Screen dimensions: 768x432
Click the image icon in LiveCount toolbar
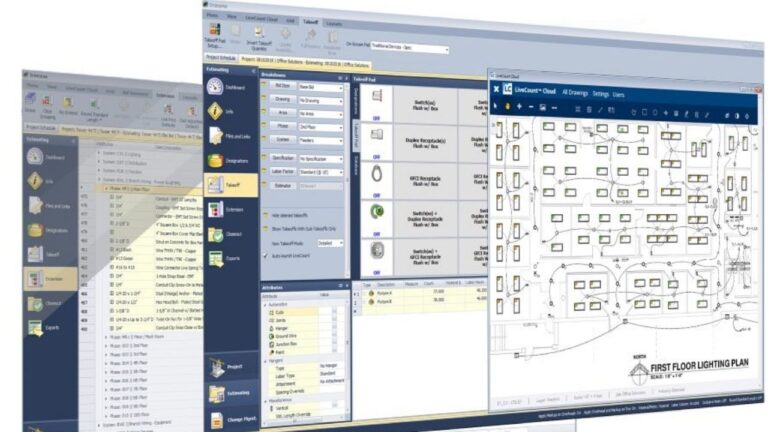pos(543,107)
